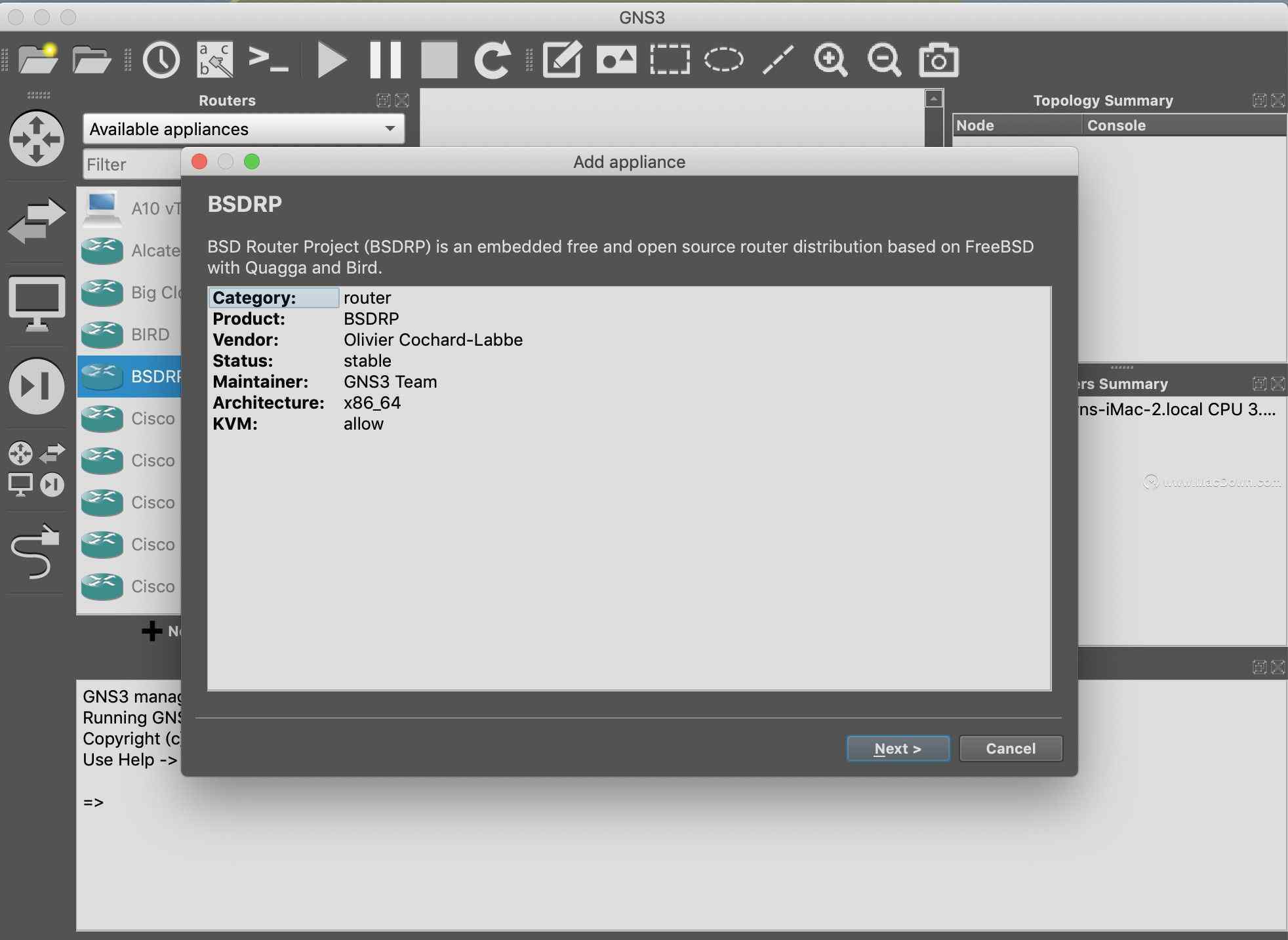Click the local server CPU entry
This screenshot has width=1288, height=940.
tap(1178, 409)
